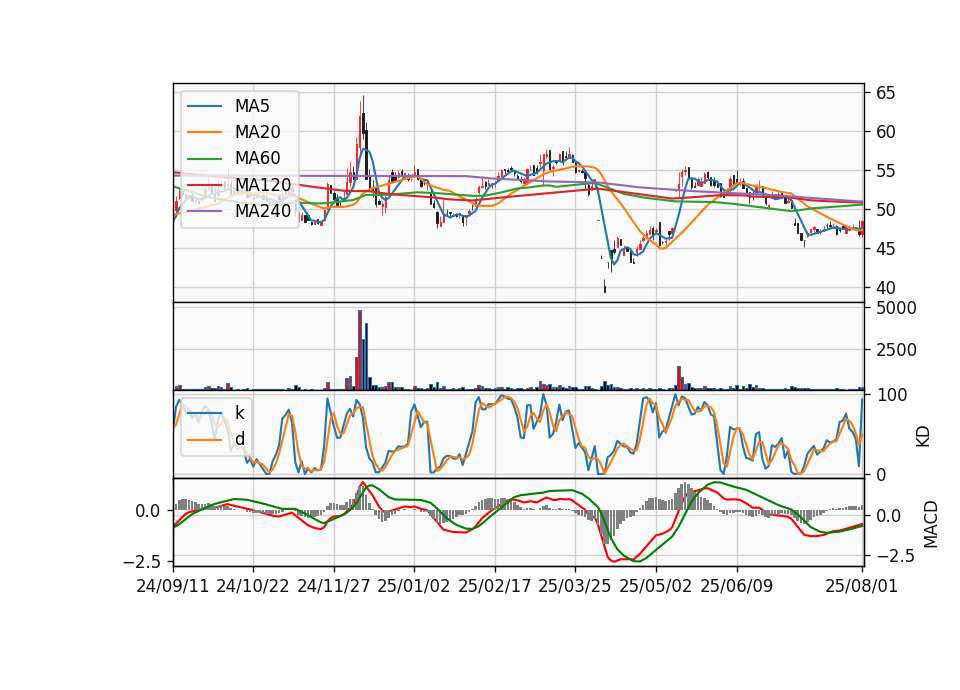Click the 25/02/17 date tick label

(x=495, y=586)
